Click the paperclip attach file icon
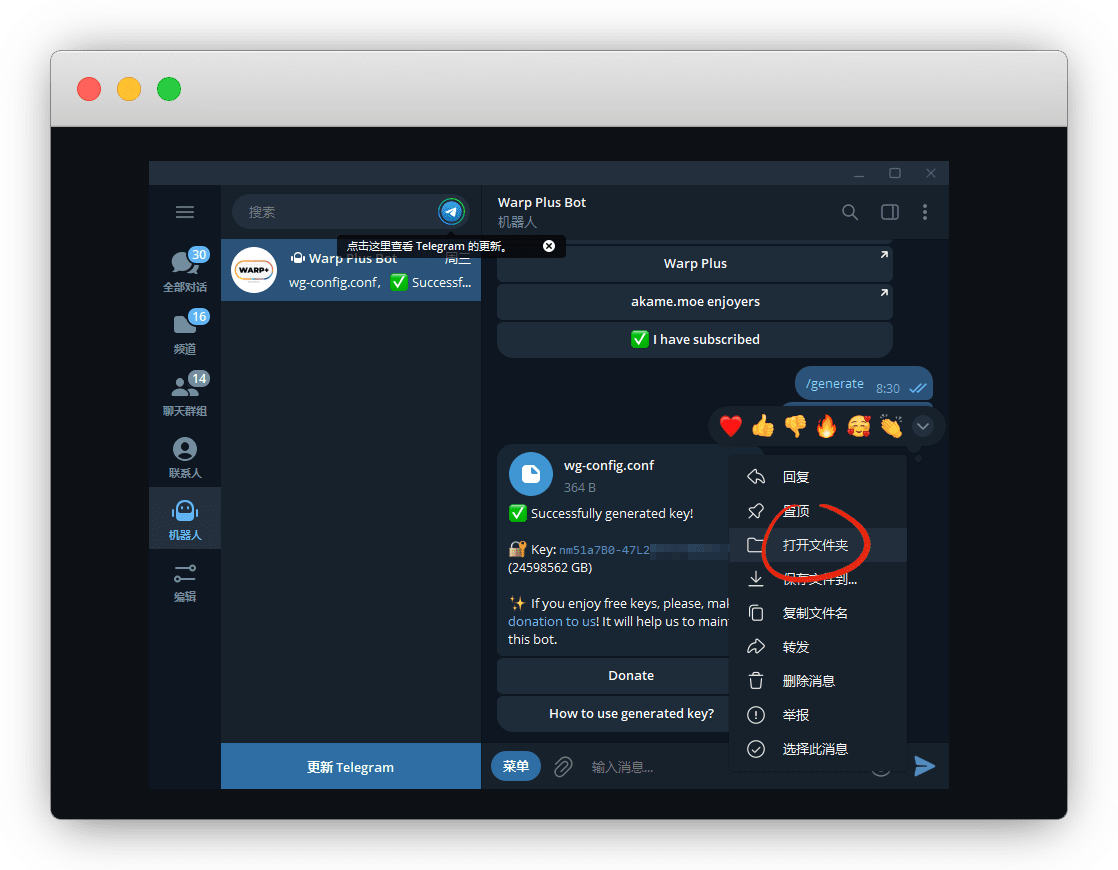Image resolution: width=1118 pixels, height=870 pixels. click(x=563, y=767)
